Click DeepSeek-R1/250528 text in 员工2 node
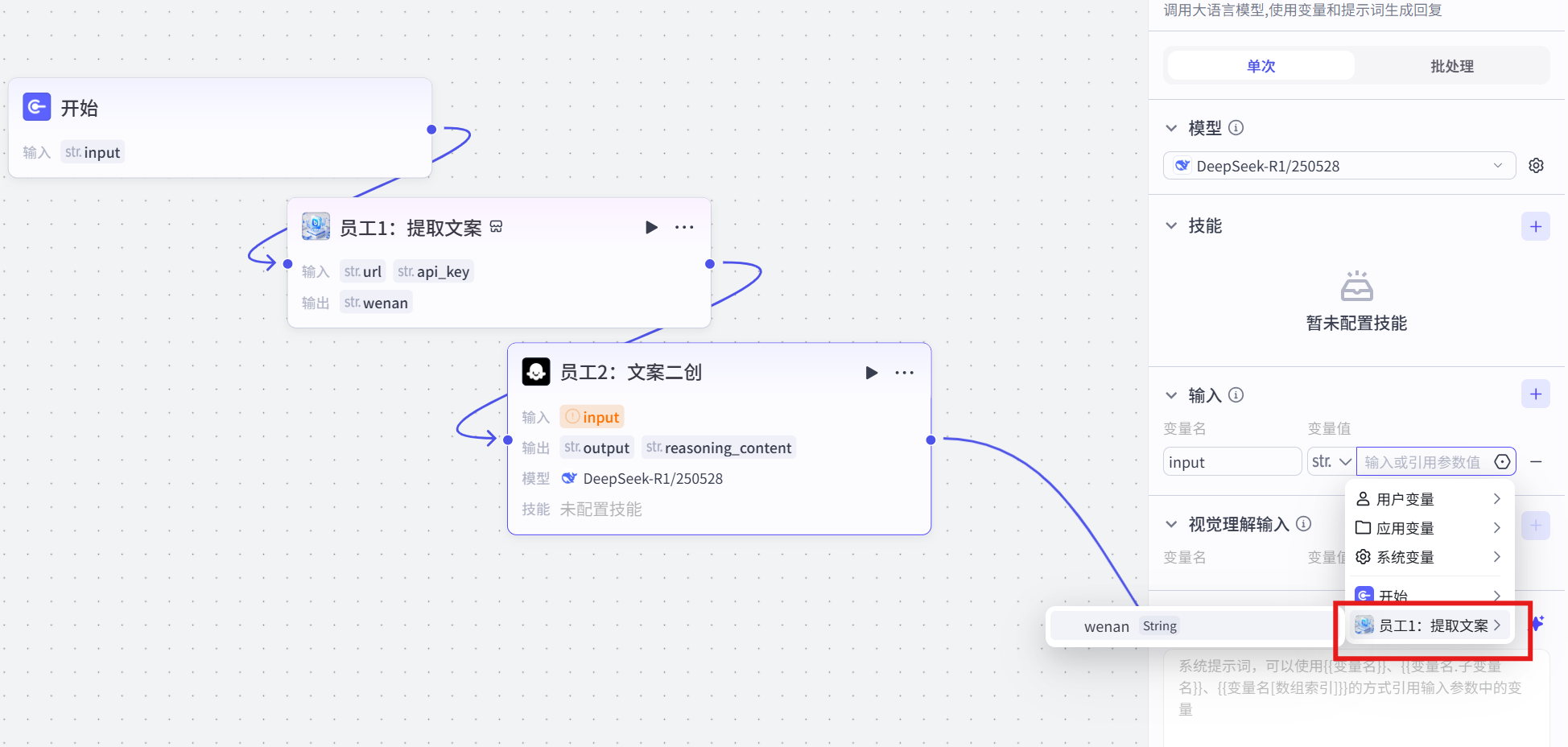This screenshot has height=747, width=1568. pyautogui.click(x=653, y=478)
